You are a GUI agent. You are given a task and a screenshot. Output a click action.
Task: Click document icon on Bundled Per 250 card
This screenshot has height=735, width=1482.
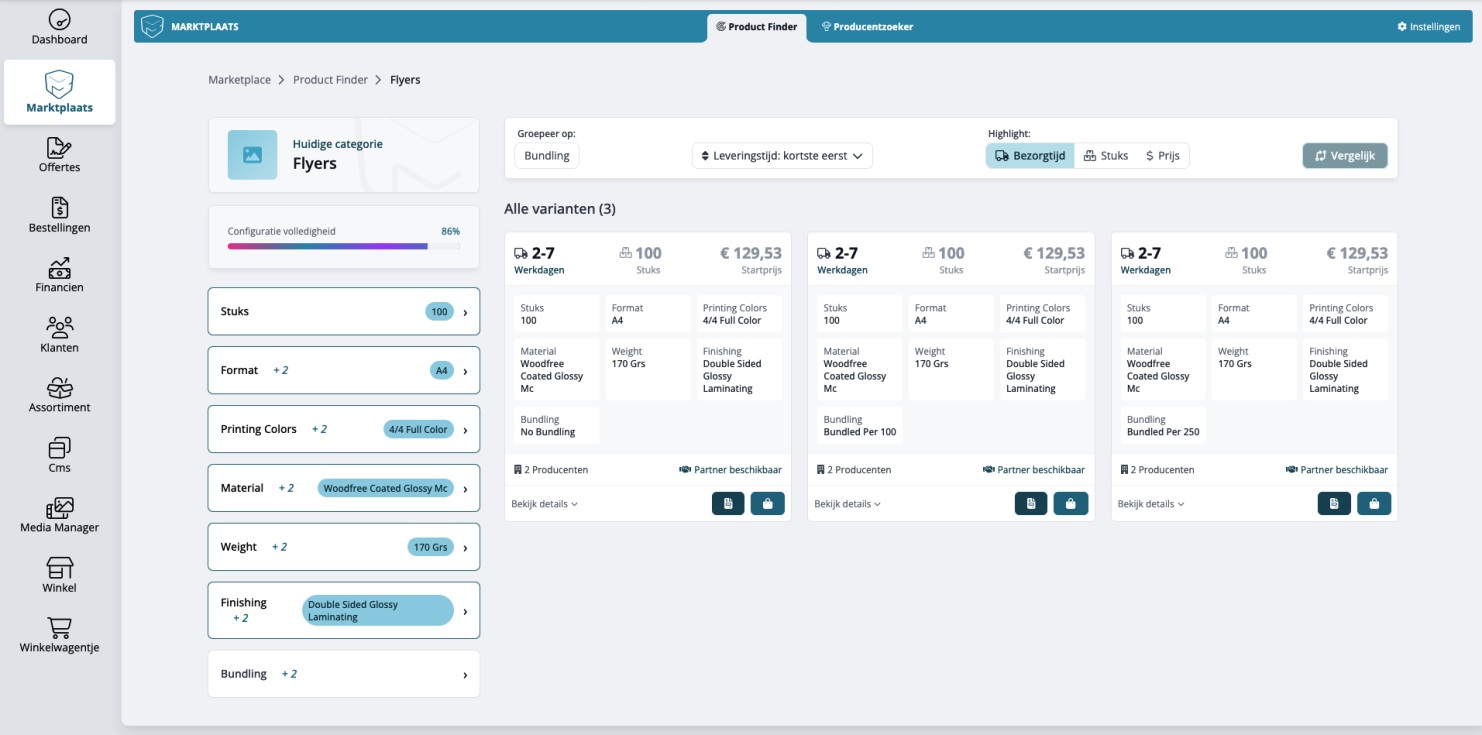(x=1334, y=504)
